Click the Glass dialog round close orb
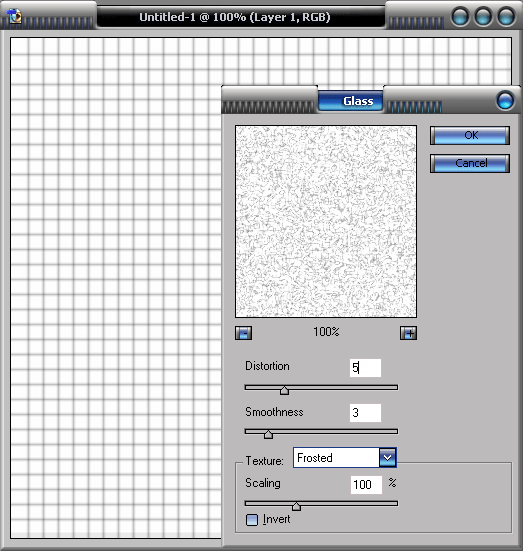Image resolution: width=523 pixels, height=551 pixels. click(505, 100)
